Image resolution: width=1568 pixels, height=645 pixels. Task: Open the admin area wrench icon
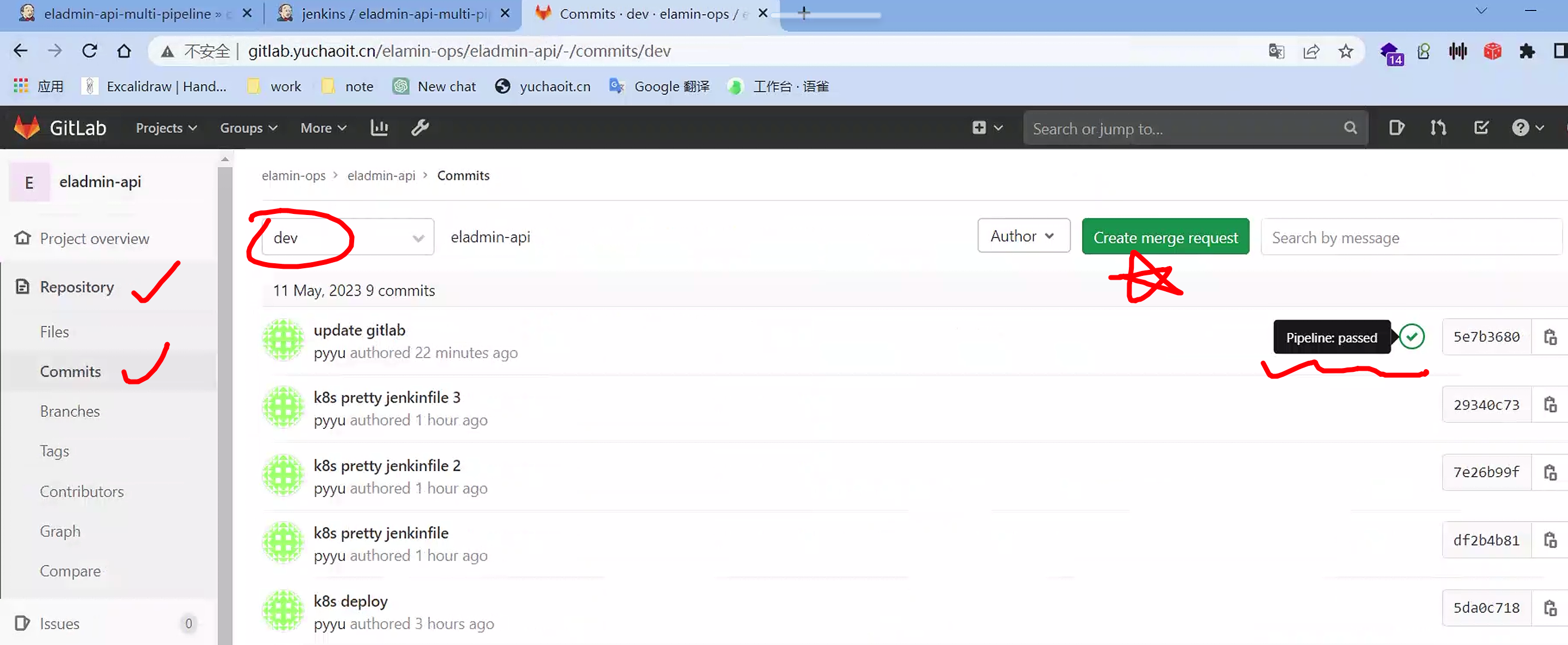pos(420,128)
